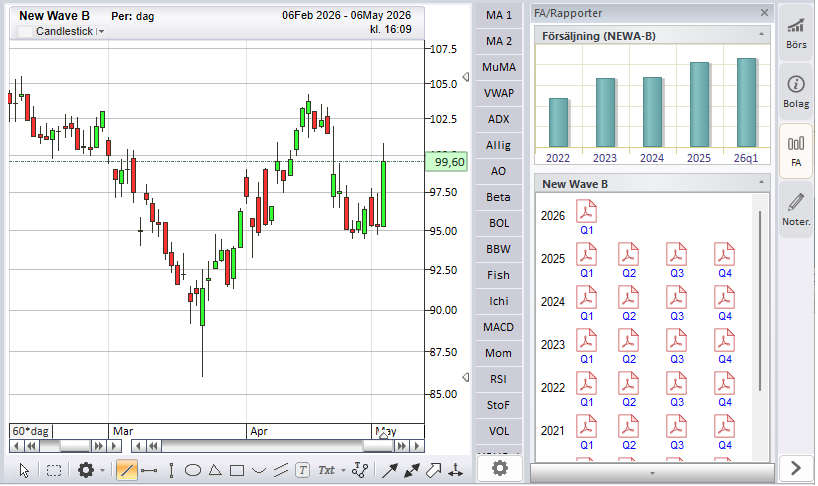
Task: Collapse the New Wave B reports panel
Action: point(761,184)
